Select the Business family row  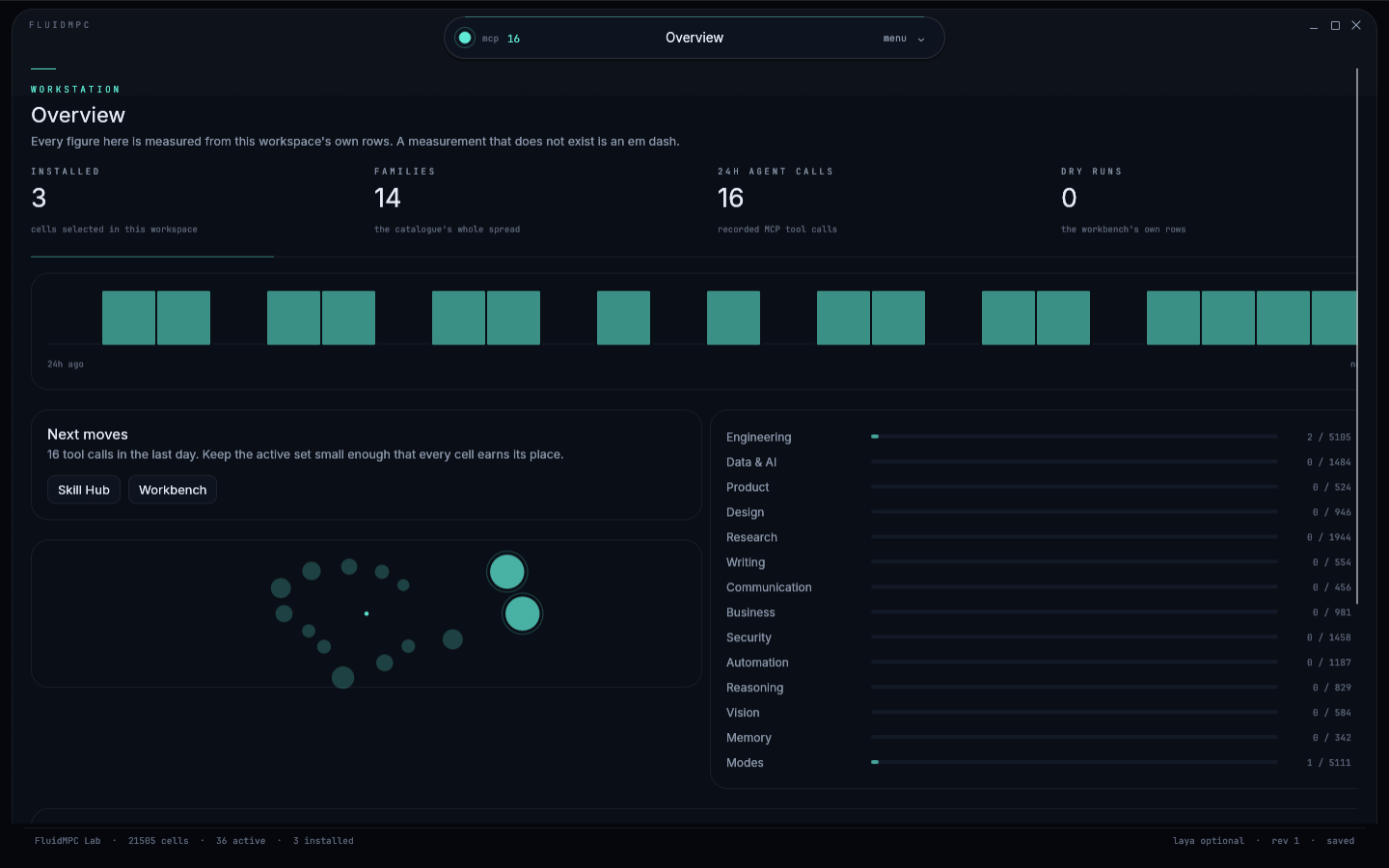(x=1039, y=612)
